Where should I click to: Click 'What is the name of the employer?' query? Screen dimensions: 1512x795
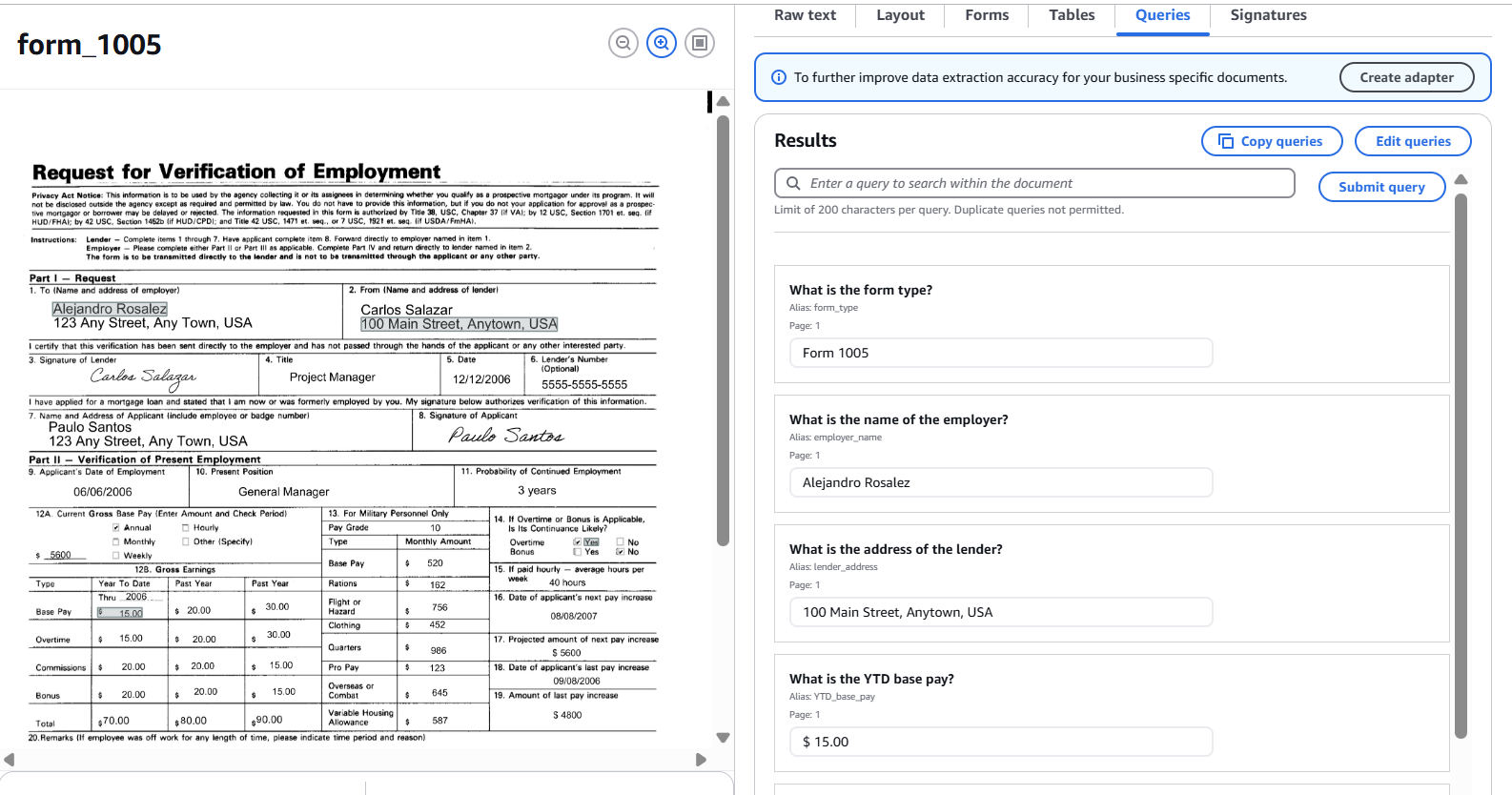tap(898, 419)
